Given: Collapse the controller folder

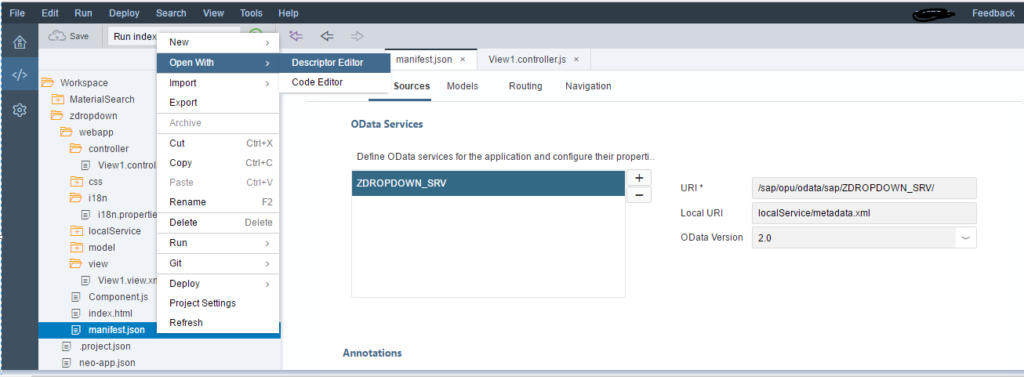Looking at the screenshot, I should click(76, 148).
